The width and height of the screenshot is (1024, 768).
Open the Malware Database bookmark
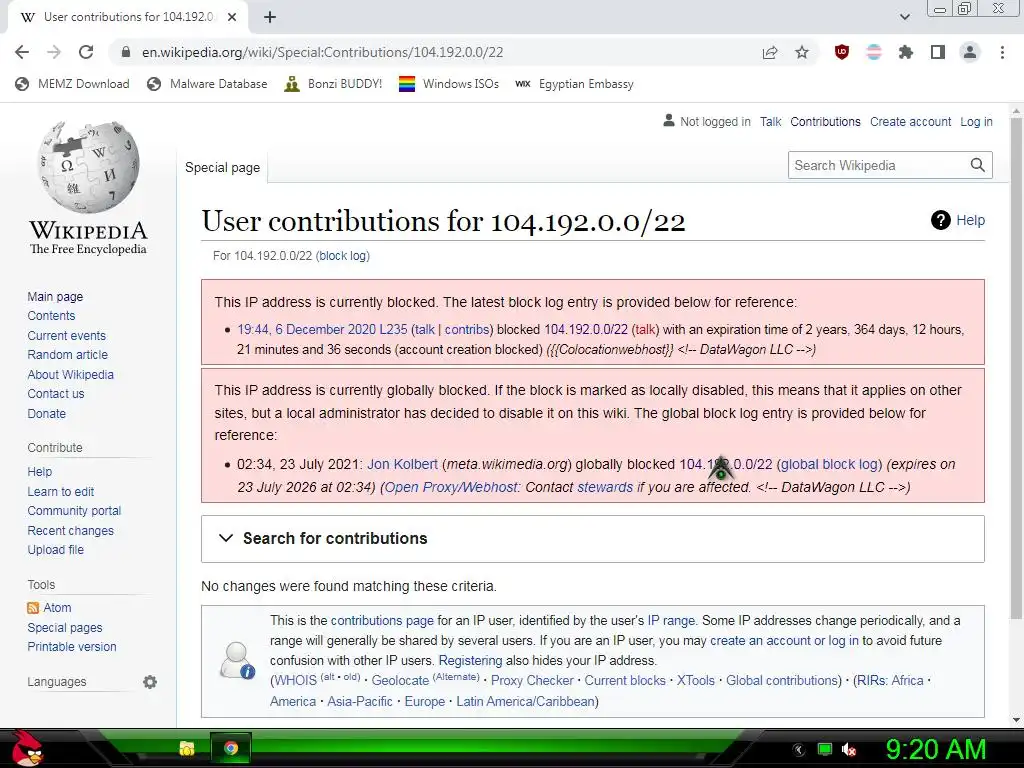[208, 84]
